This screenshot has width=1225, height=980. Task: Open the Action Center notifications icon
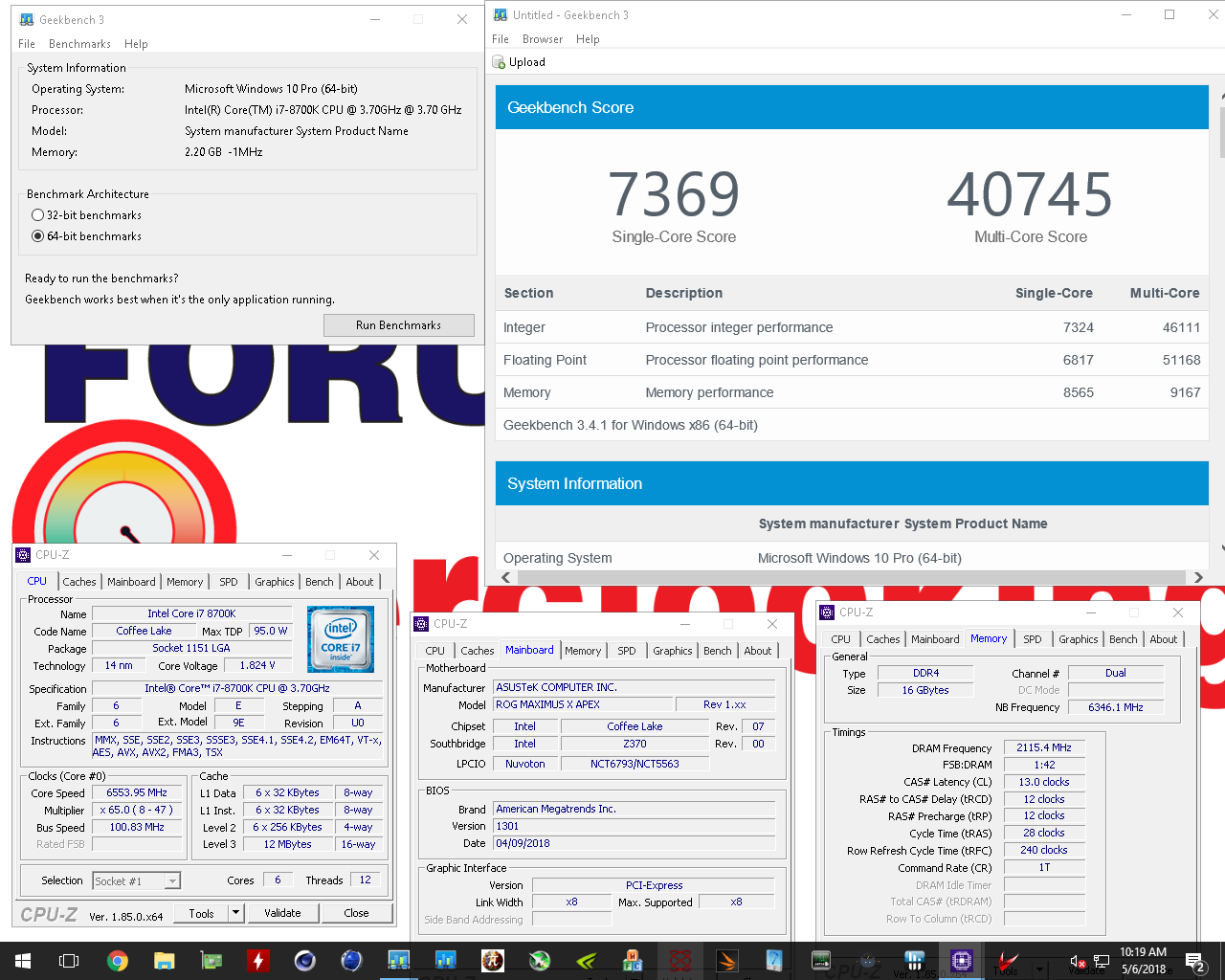(1195, 961)
